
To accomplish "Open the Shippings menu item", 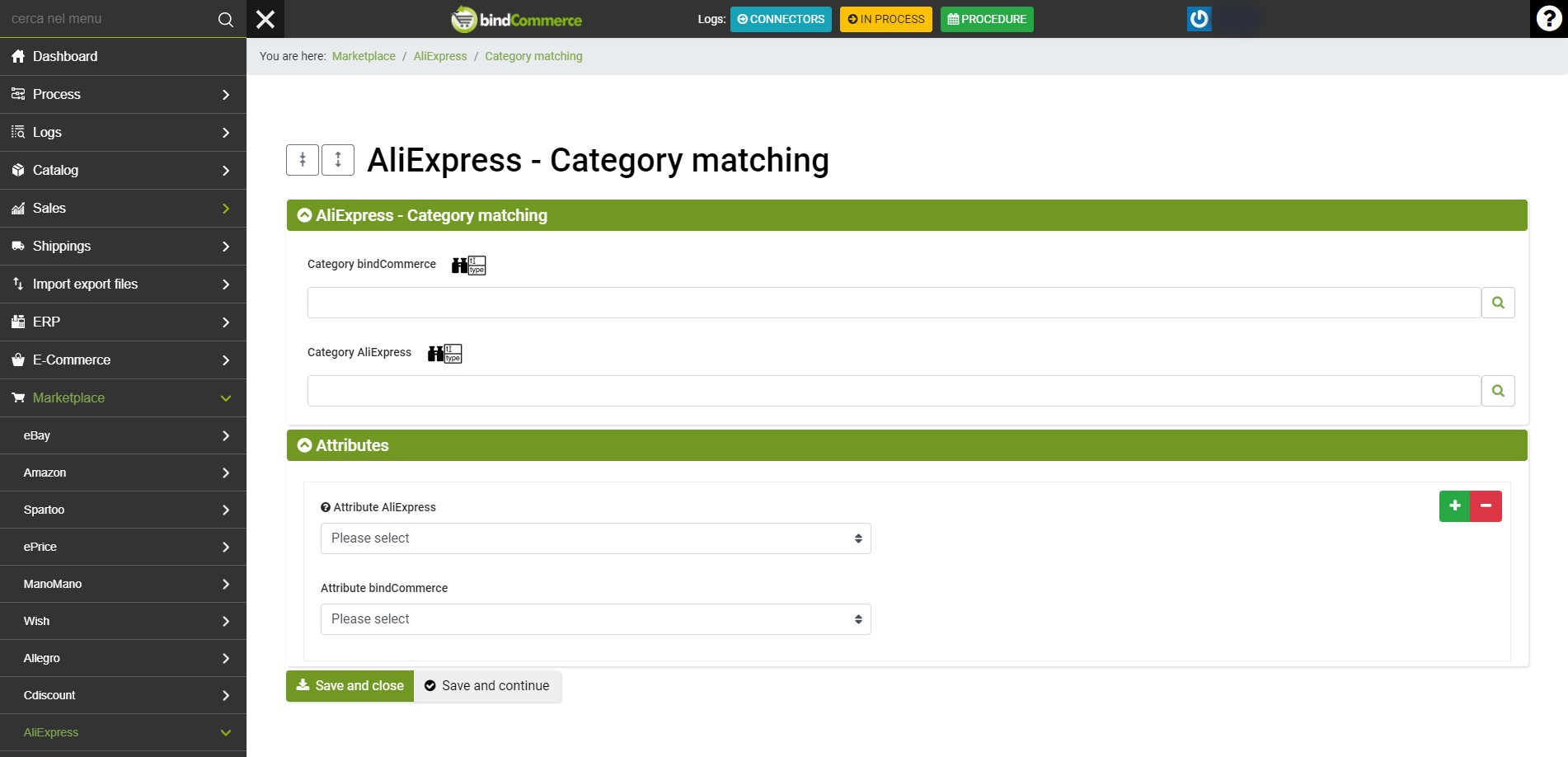I will click(x=123, y=247).
